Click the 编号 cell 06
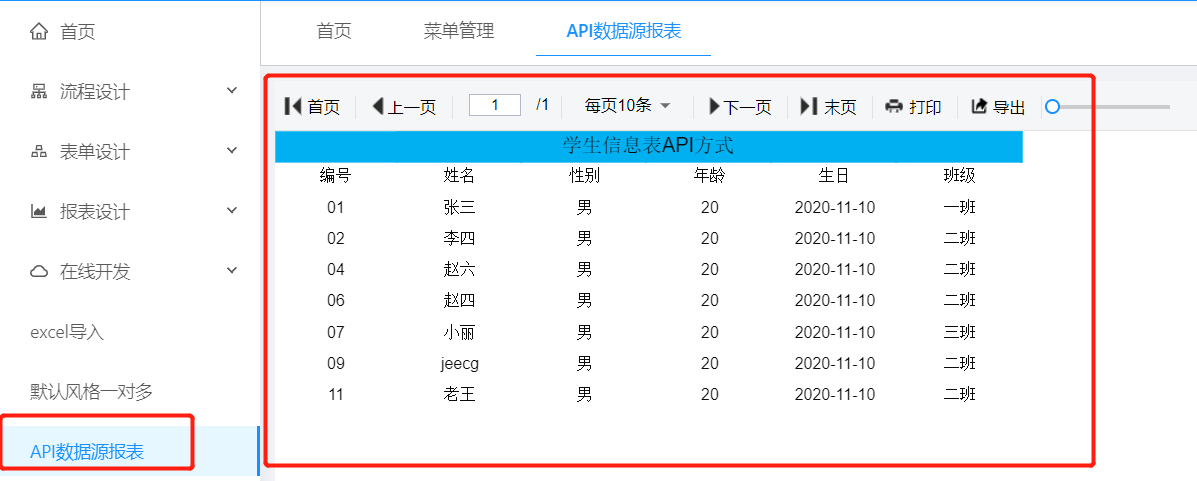Screen dimensions: 1197x481 (x=336, y=300)
